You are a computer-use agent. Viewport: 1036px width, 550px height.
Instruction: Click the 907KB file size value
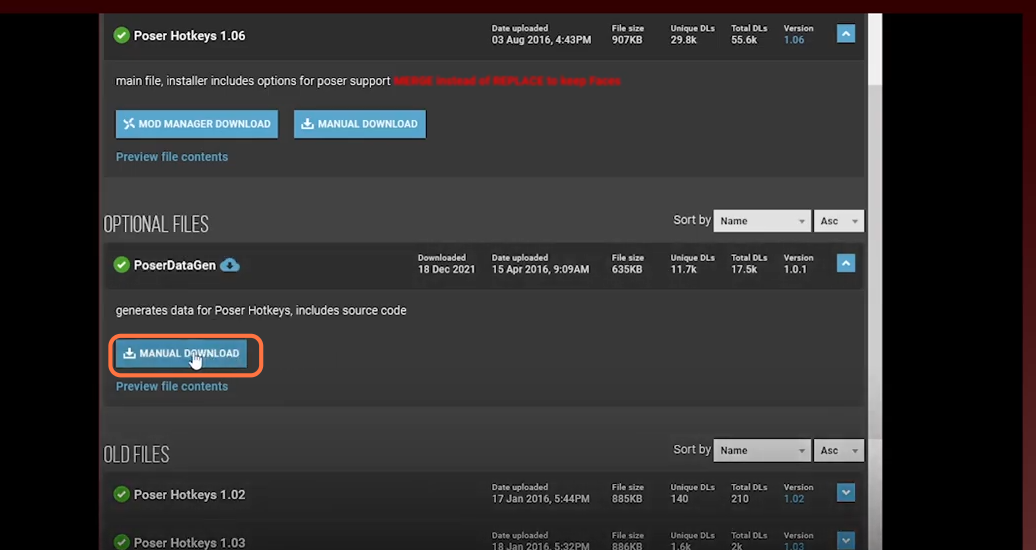point(627,40)
